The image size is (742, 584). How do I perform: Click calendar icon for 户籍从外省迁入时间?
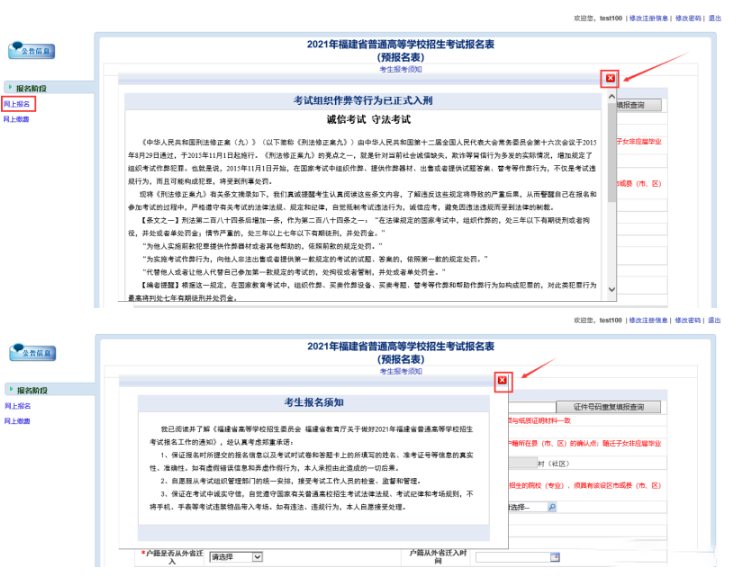(555, 557)
